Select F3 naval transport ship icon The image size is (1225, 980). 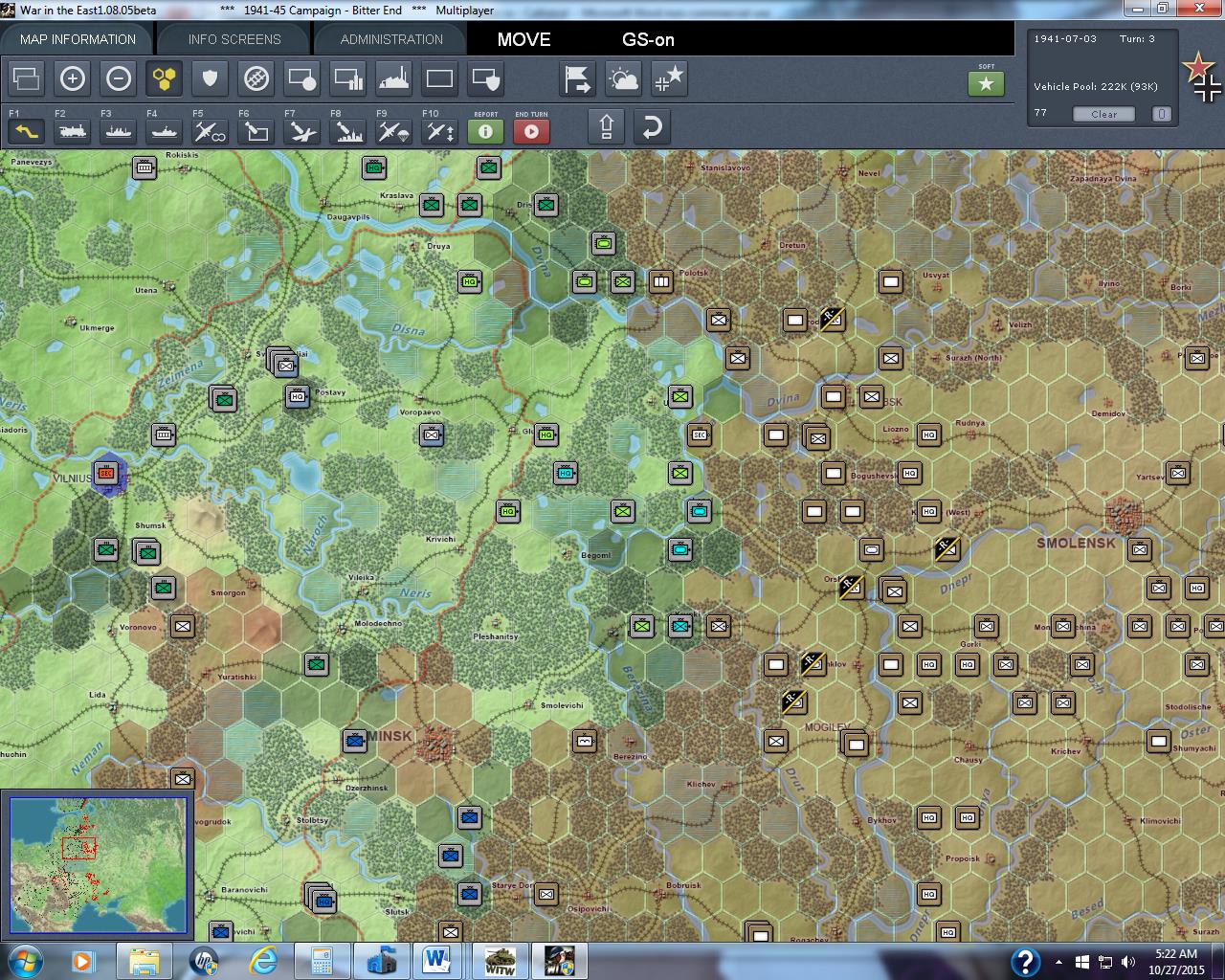point(119,130)
